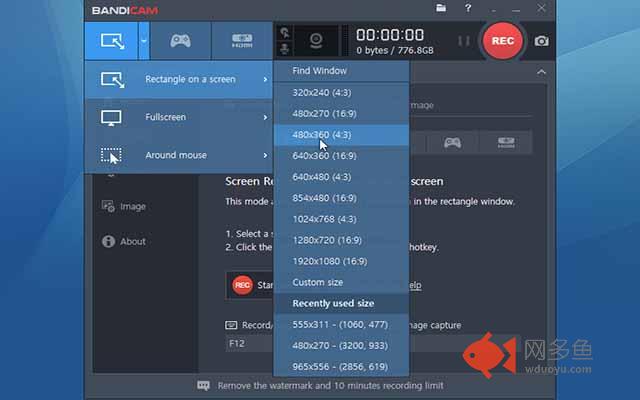Pick the 1920x1080 (16:9) size
Screen dimensions: 640x400
click(x=341, y=261)
